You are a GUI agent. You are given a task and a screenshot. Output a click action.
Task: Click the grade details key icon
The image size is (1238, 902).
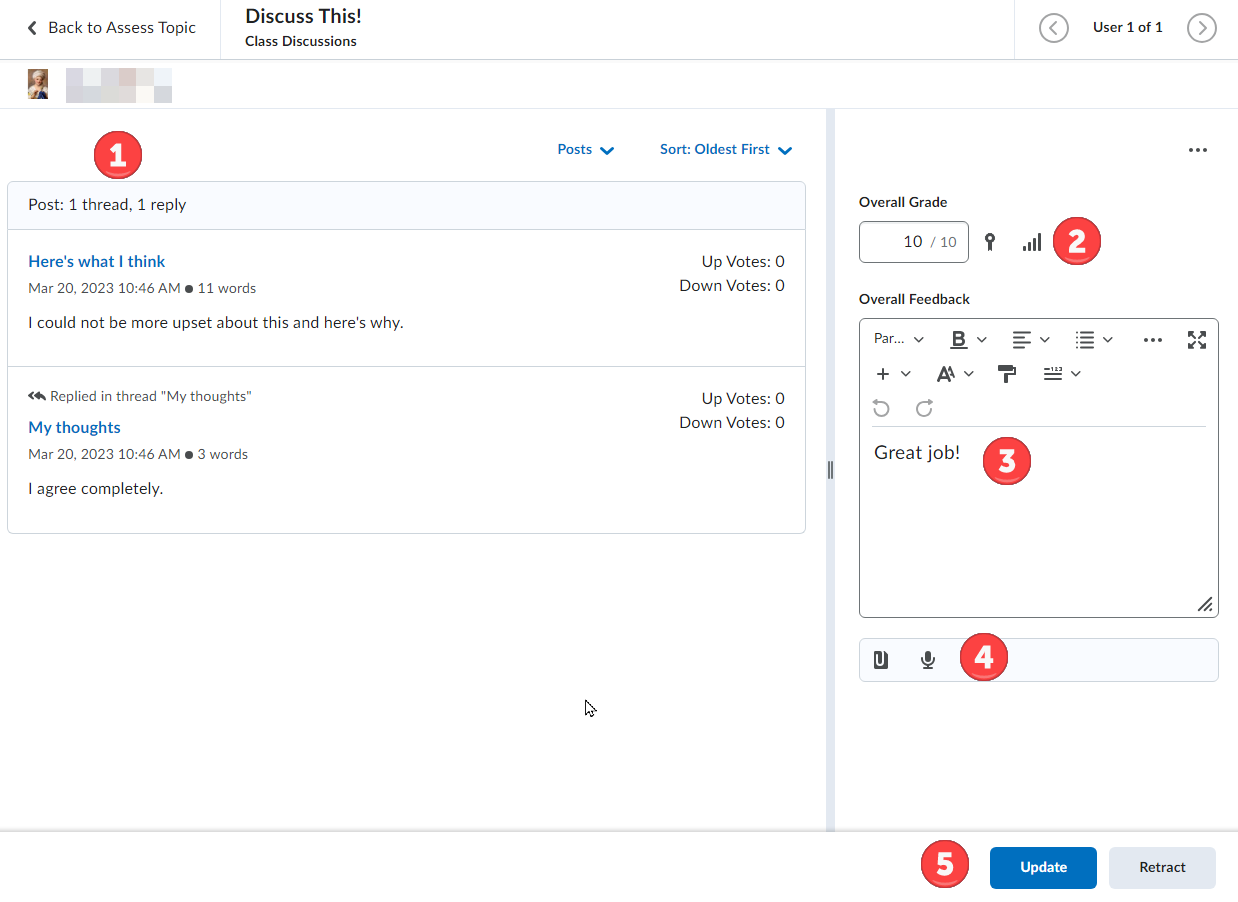pyautogui.click(x=990, y=242)
